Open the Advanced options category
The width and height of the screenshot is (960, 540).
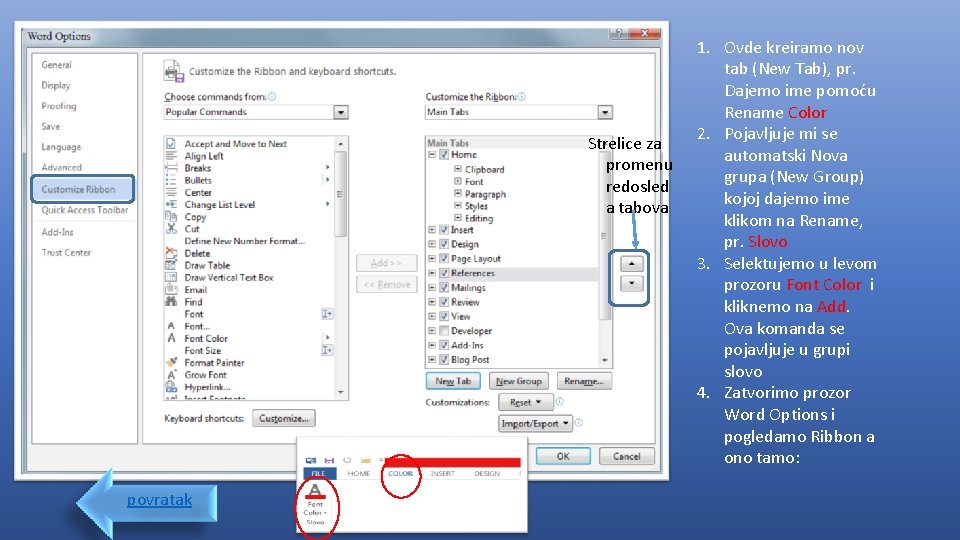[61, 167]
